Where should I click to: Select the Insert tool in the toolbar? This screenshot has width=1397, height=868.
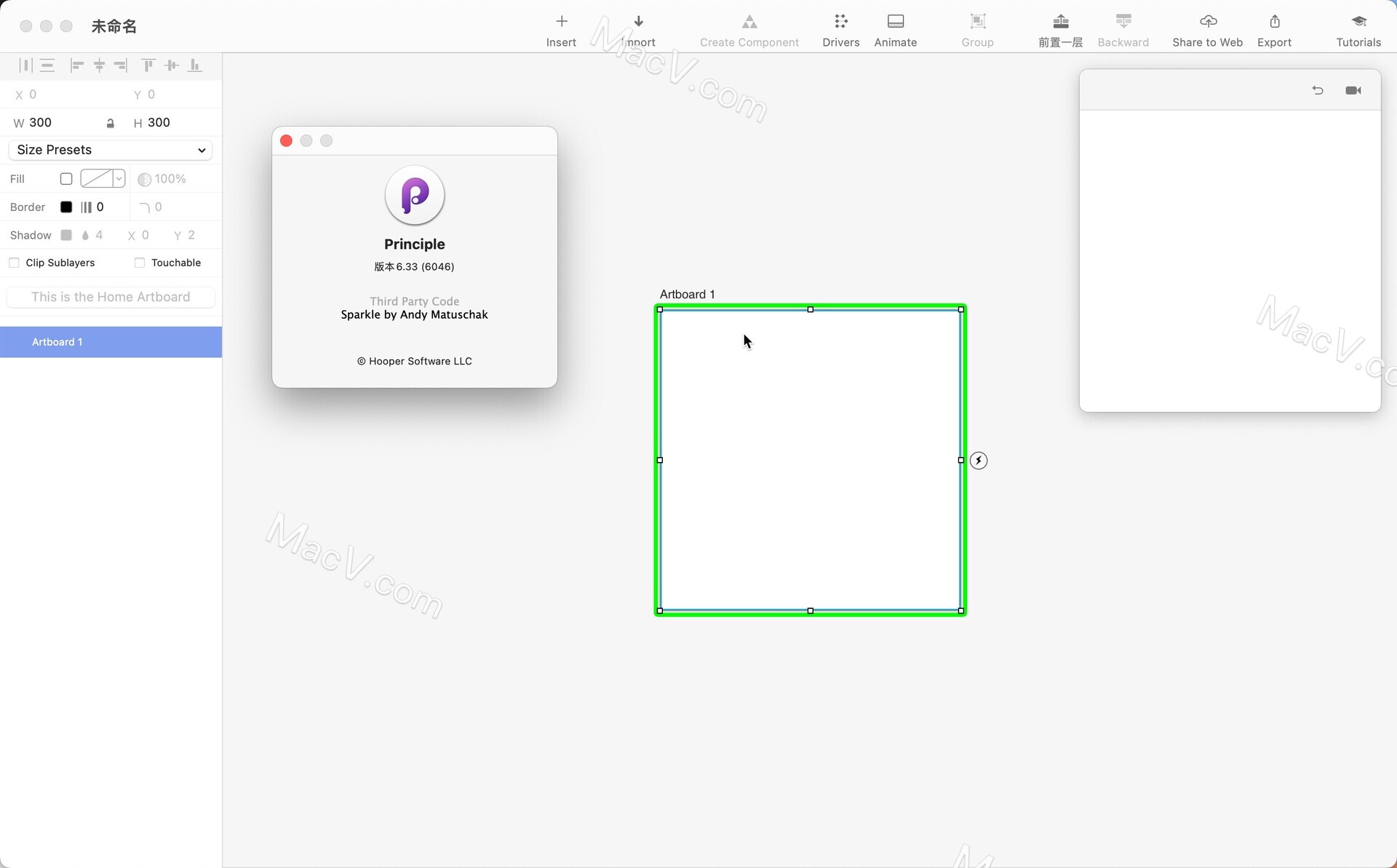560,29
